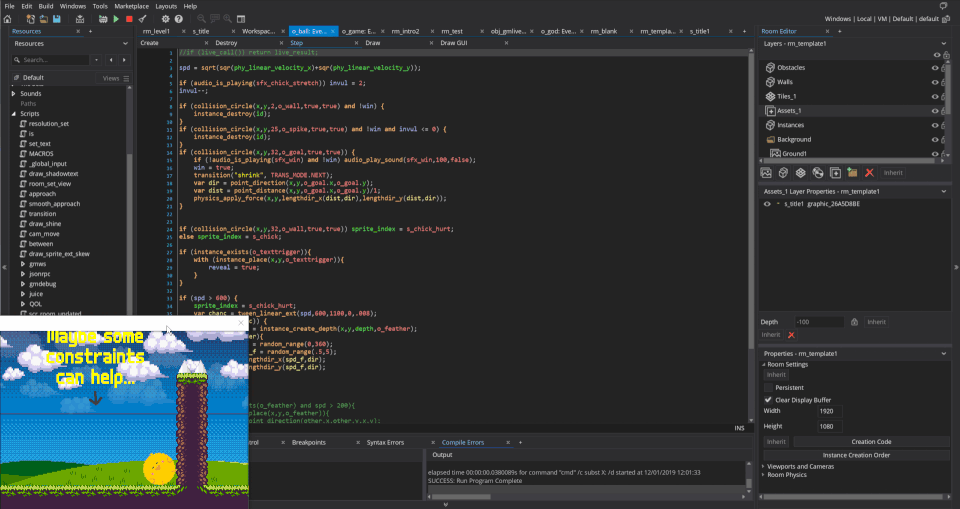Screen dimensions: 960x509
Task: Create executable package icon
Action: [x=80, y=19]
